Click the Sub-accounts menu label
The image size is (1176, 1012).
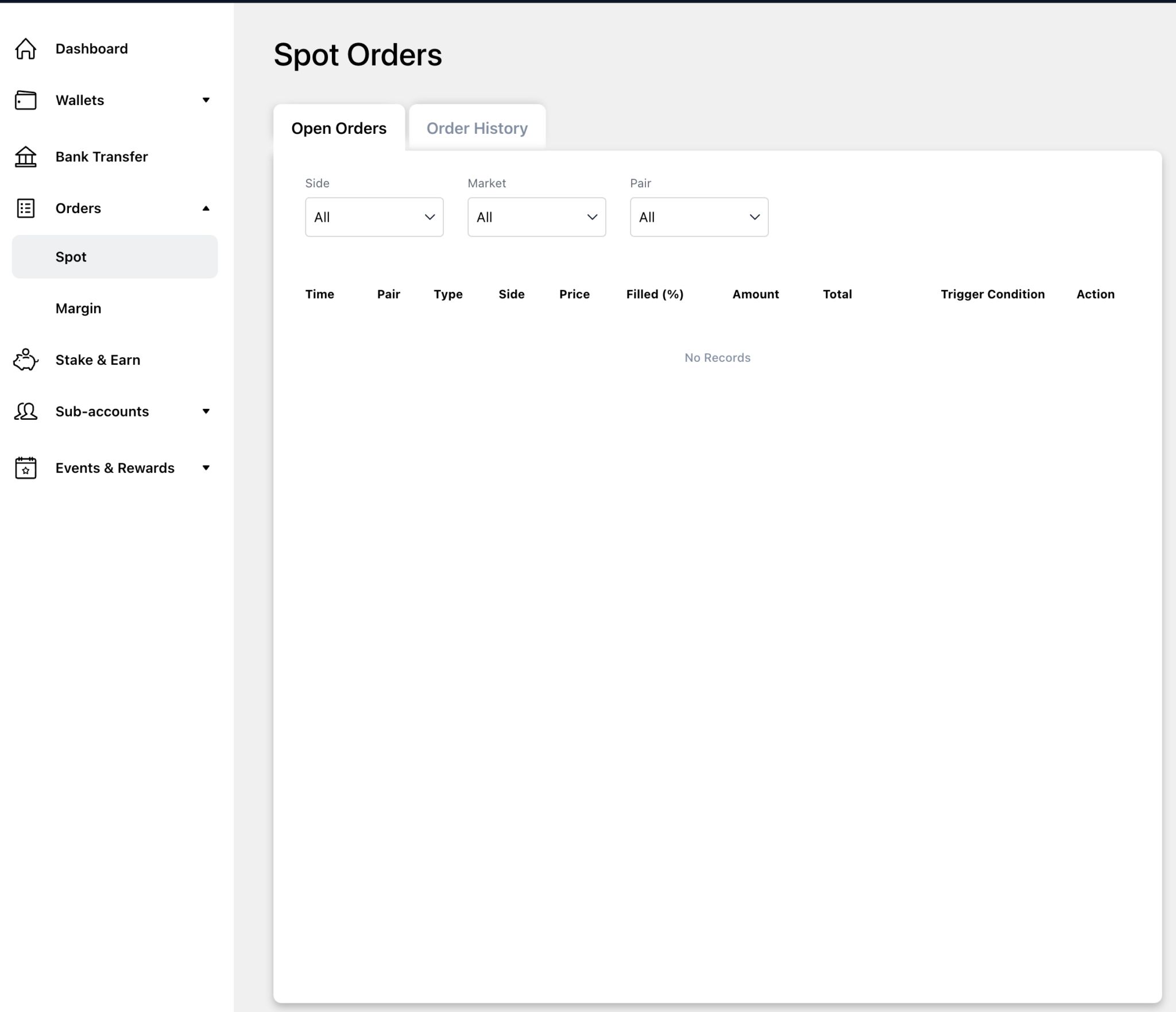tap(102, 411)
